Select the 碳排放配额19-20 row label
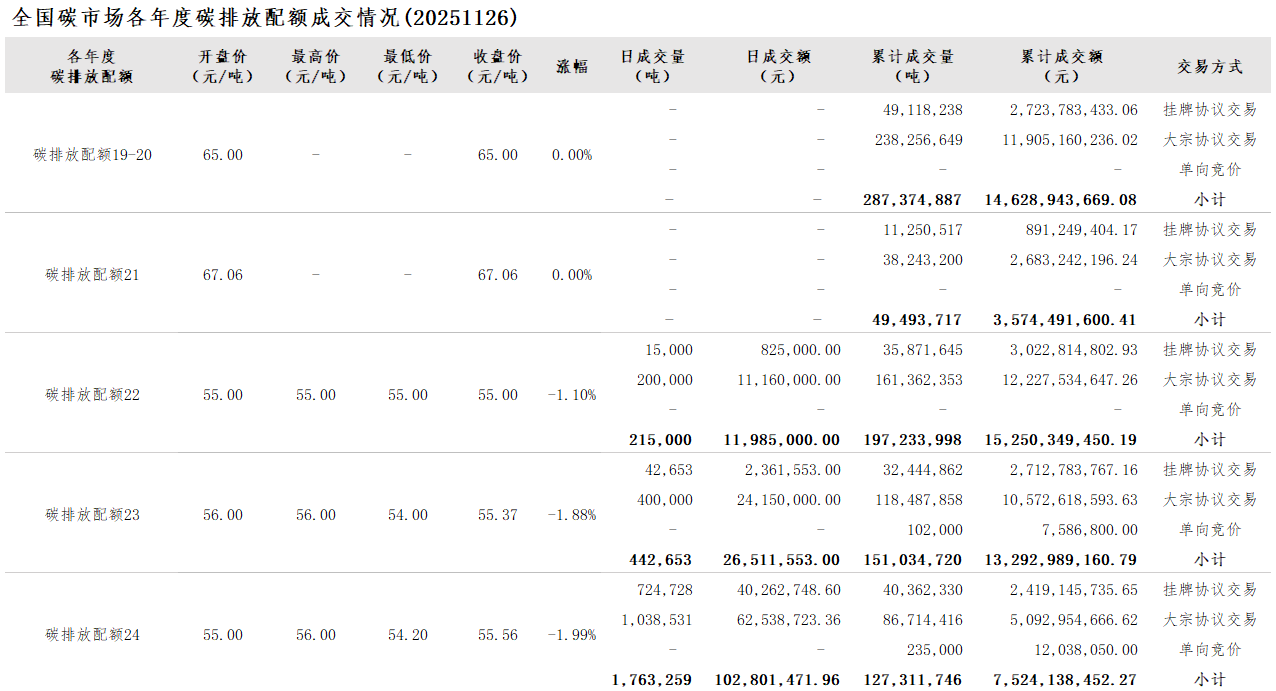This screenshot has width=1276, height=691. (x=93, y=155)
